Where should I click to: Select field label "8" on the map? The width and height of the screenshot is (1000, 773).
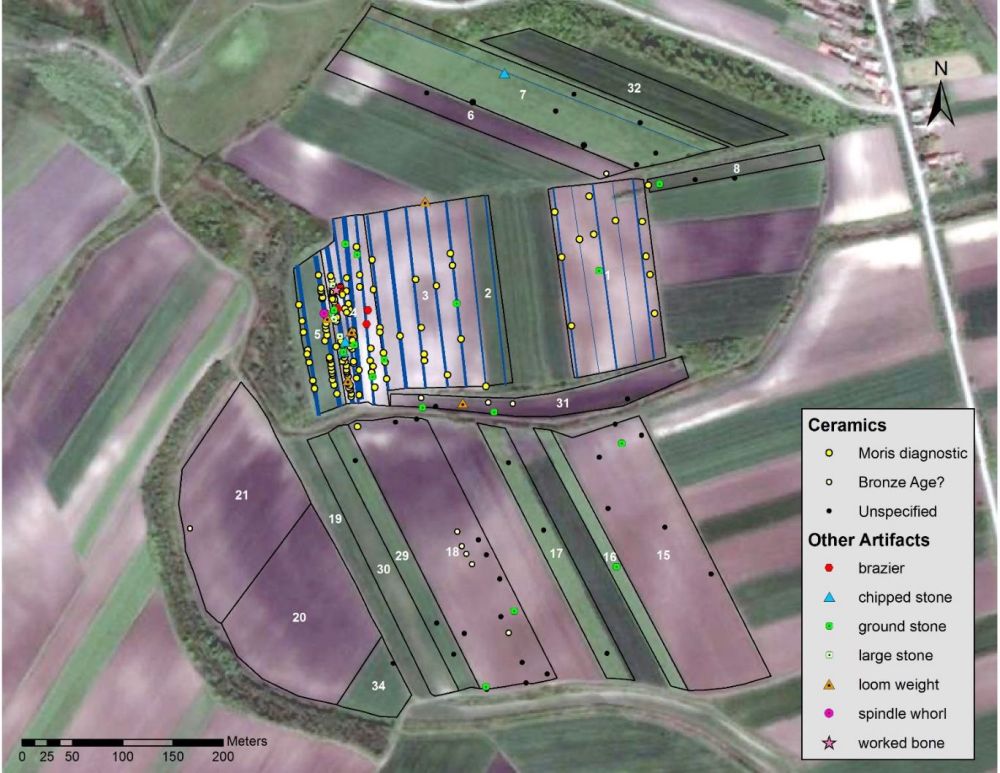pos(737,169)
